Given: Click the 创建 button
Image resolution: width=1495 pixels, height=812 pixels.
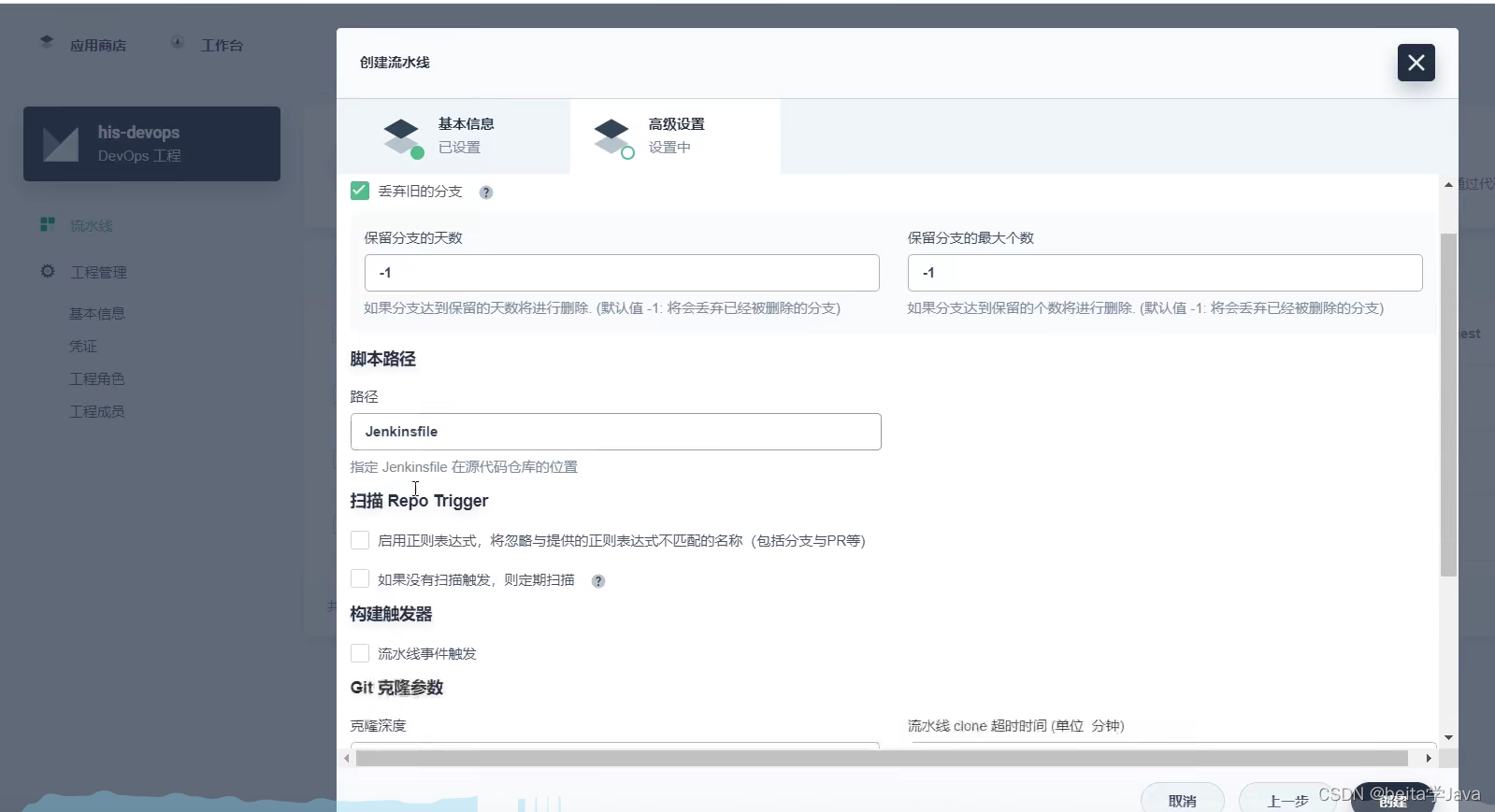Looking at the screenshot, I should coord(1393,800).
